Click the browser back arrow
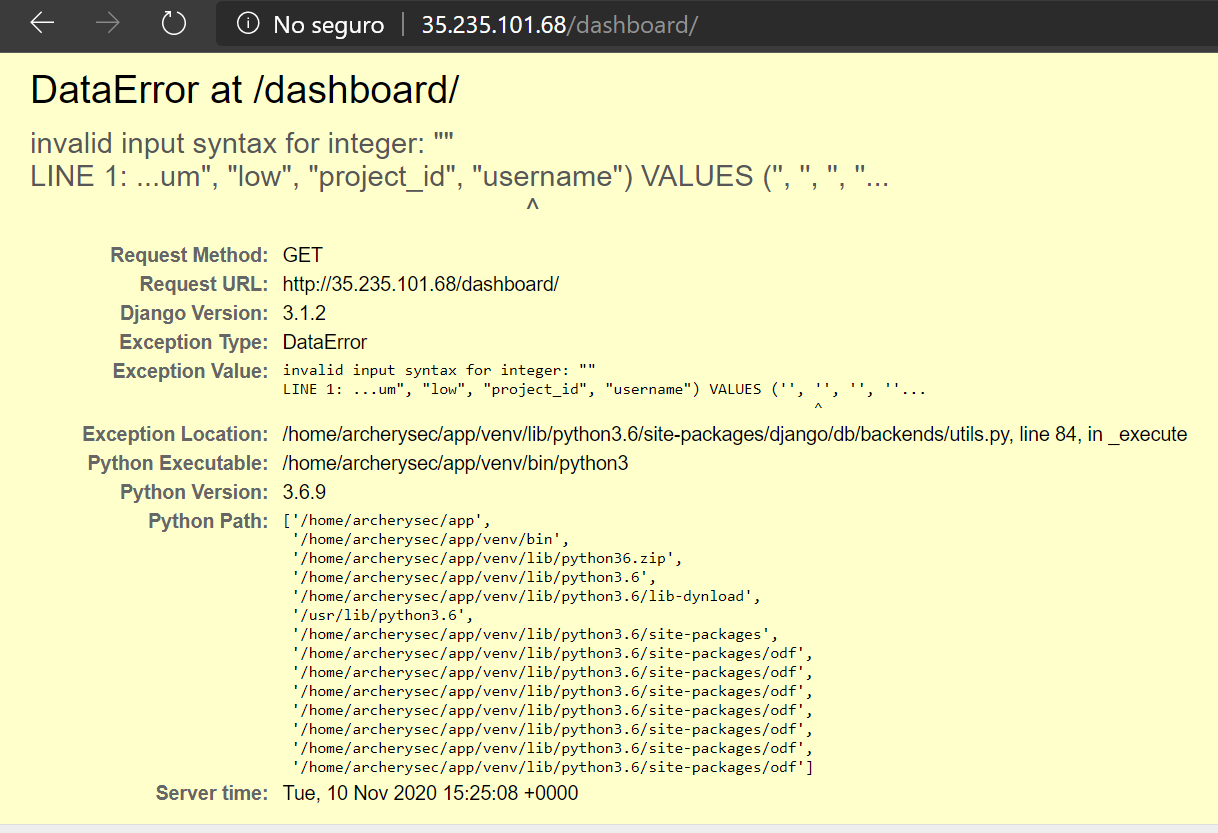1218x833 pixels. [x=40, y=24]
